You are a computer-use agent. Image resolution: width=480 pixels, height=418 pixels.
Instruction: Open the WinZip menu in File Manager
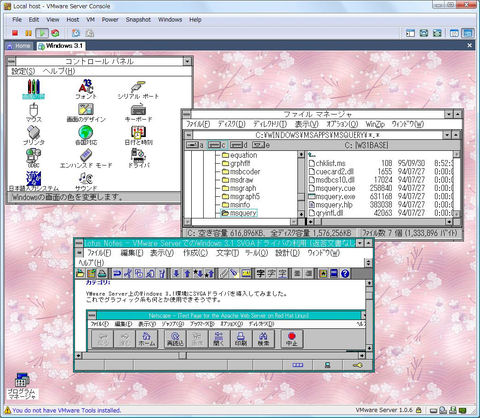(375, 124)
